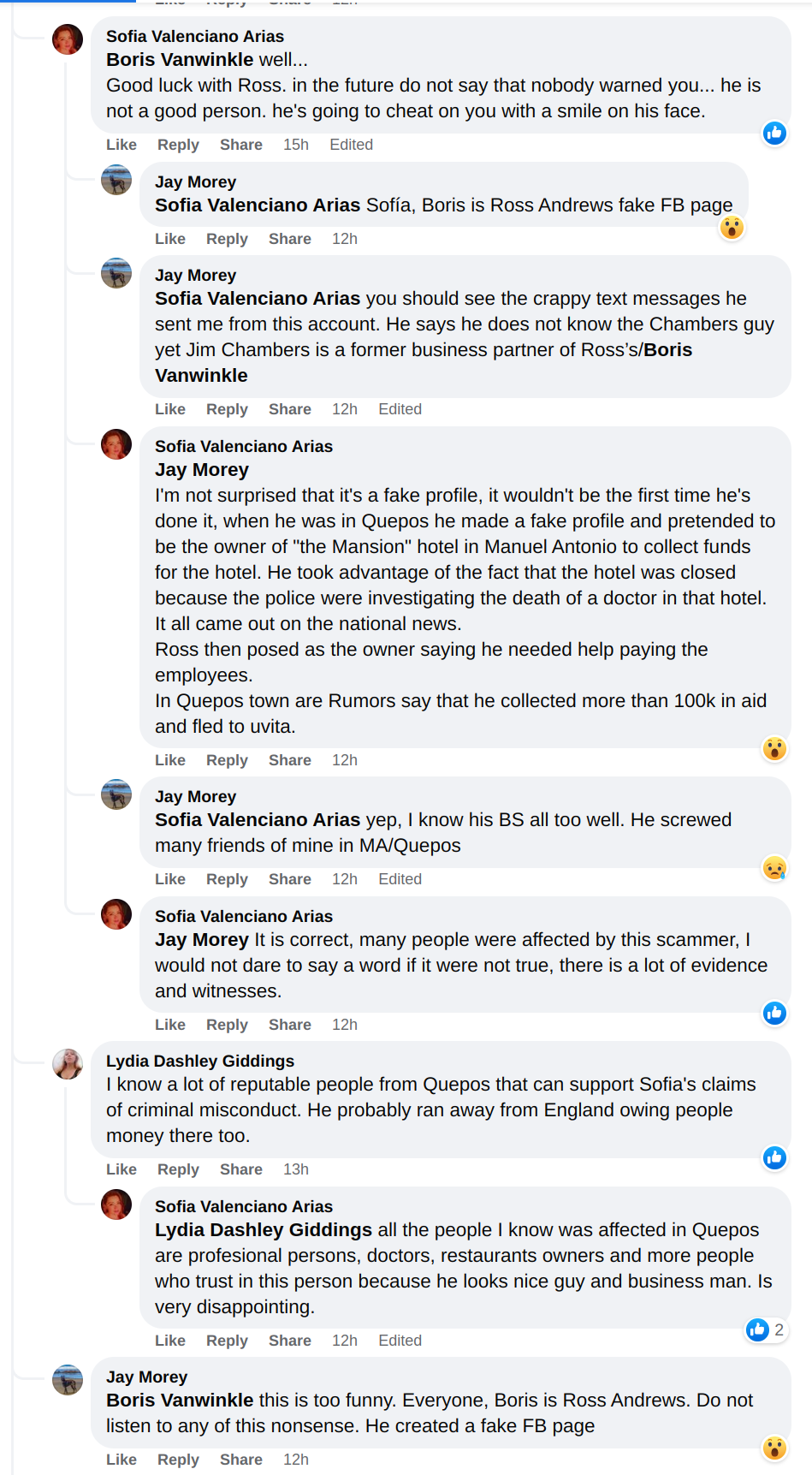Reply to Jay Morey's bottom comment
The image size is (812, 1475).
[178, 1460]
